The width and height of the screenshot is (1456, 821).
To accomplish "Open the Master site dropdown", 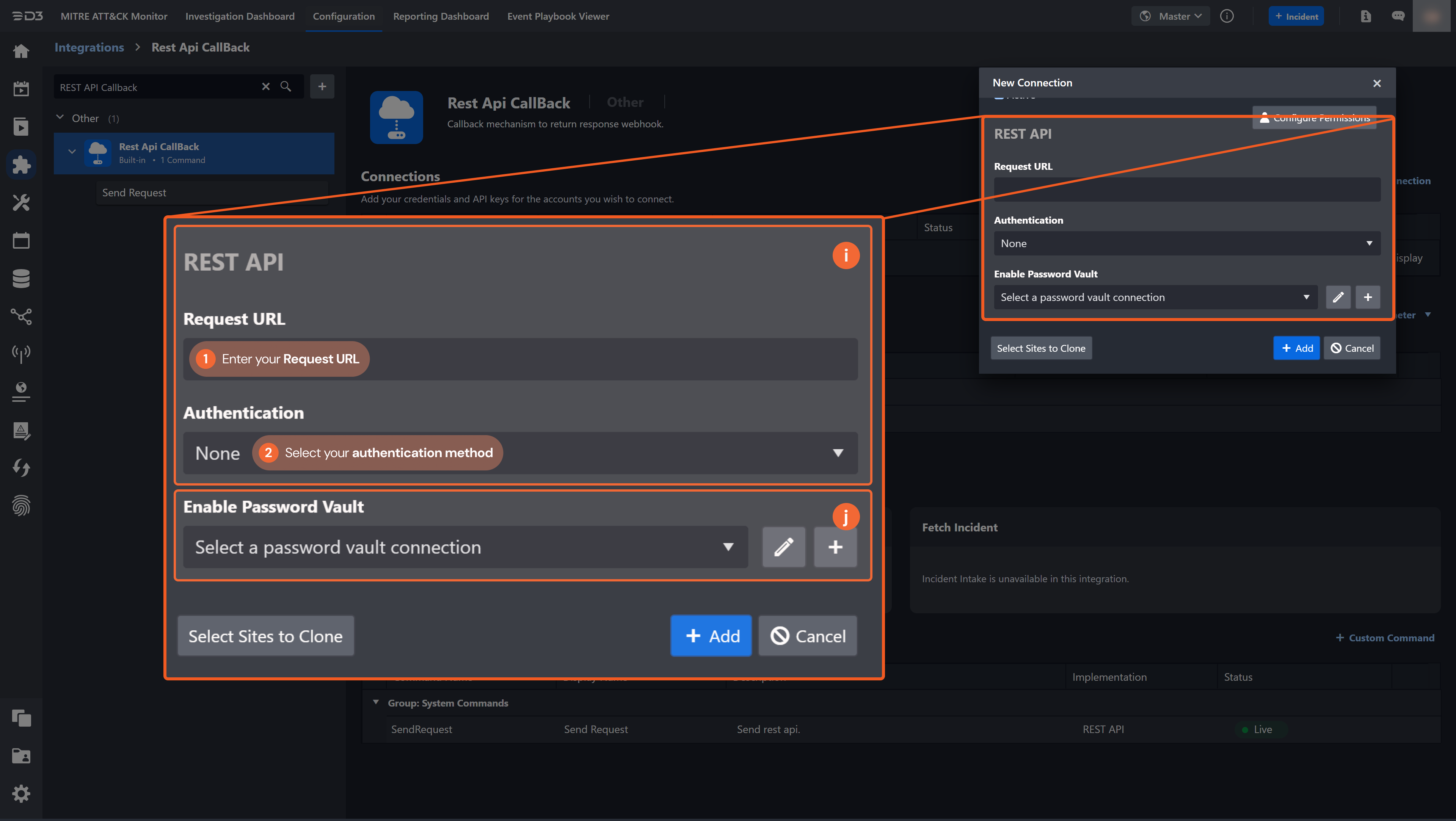I will click(x=1171, y=16).
